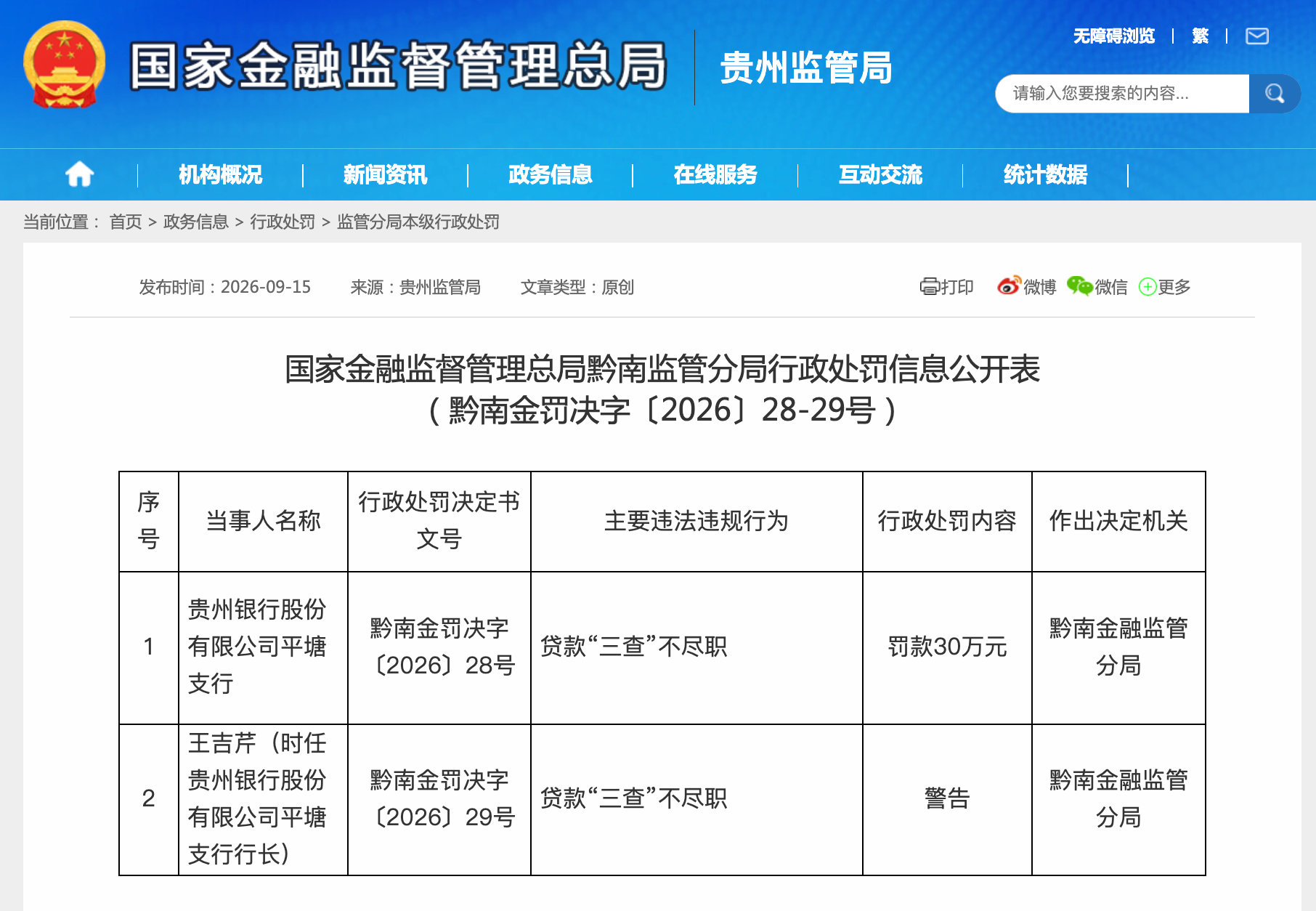Click the 行政处罚内容 column header

[x=947, y=521]
